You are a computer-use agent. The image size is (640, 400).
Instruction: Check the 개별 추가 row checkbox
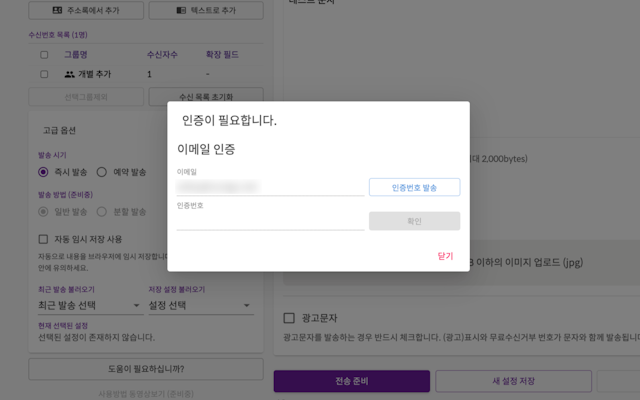click(x=43, y=74)
